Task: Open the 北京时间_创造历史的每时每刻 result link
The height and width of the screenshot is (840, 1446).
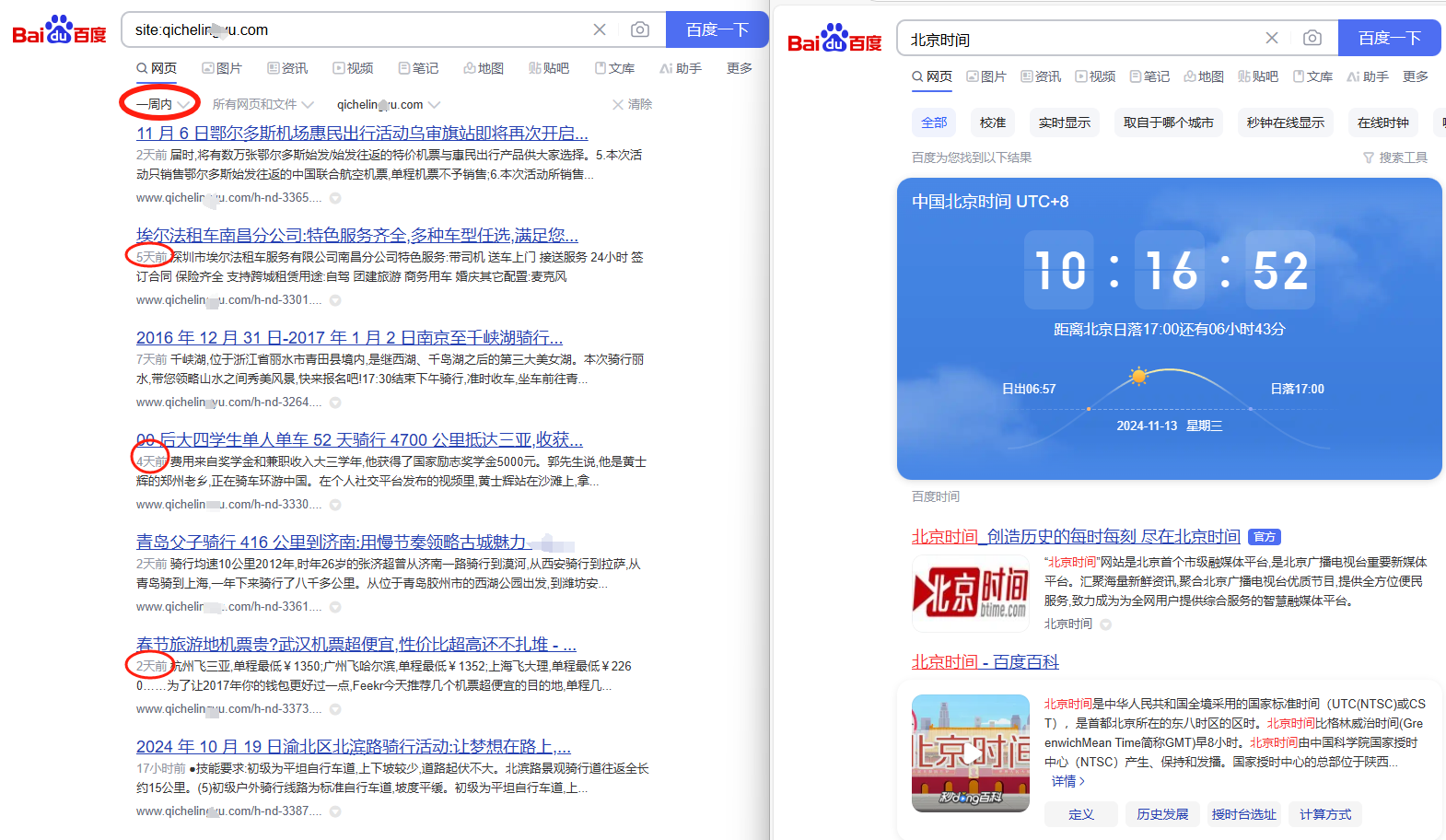Action: 1076,537
